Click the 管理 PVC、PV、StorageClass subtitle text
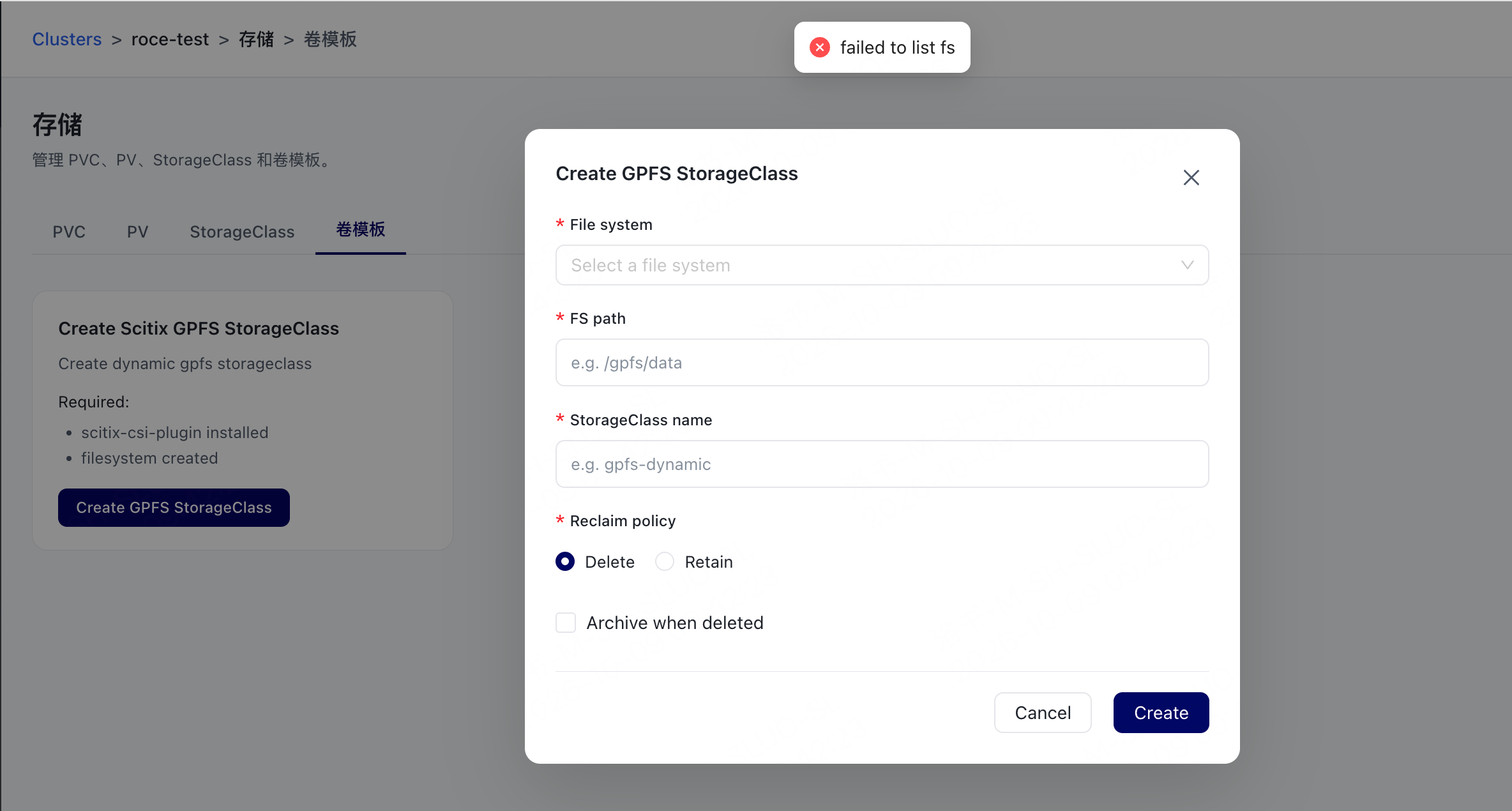This screenshot has width=1512, height=811. click(x=183, y=160)
